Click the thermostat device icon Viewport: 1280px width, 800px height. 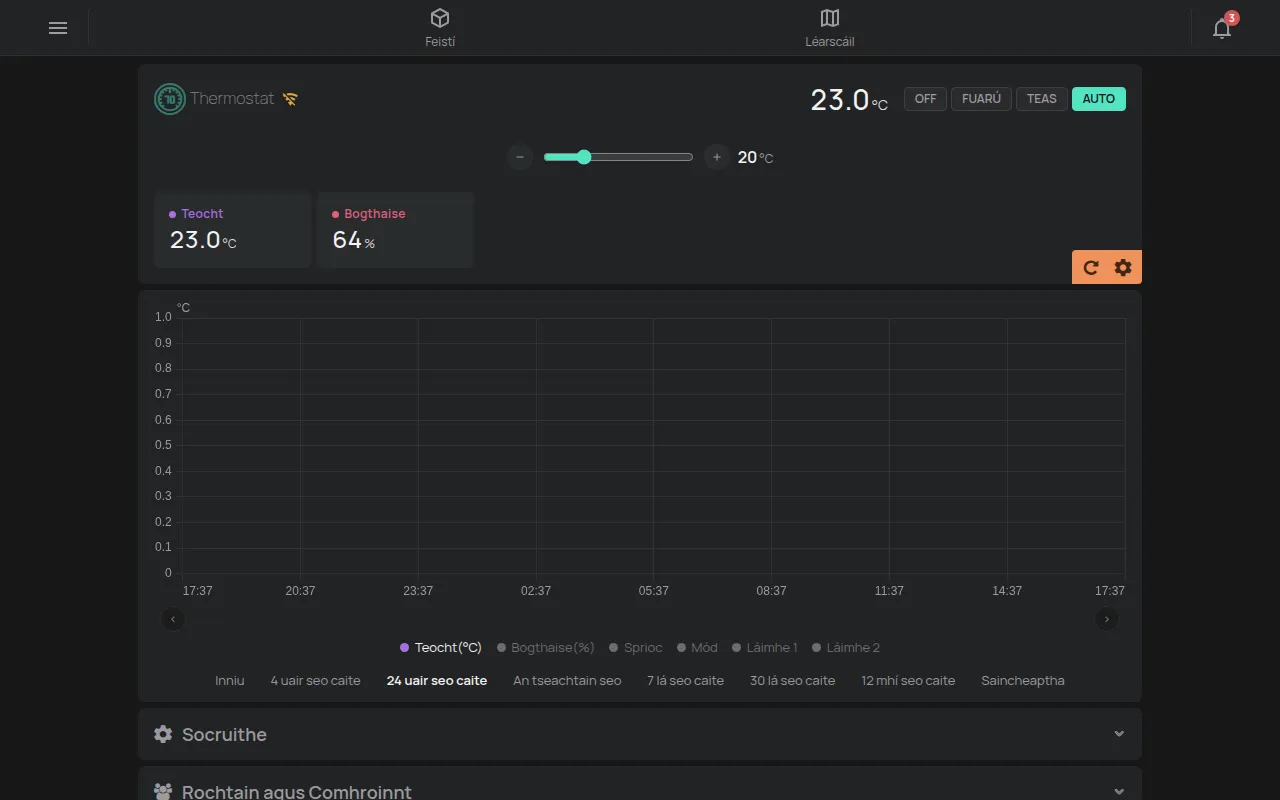[170, 99]
